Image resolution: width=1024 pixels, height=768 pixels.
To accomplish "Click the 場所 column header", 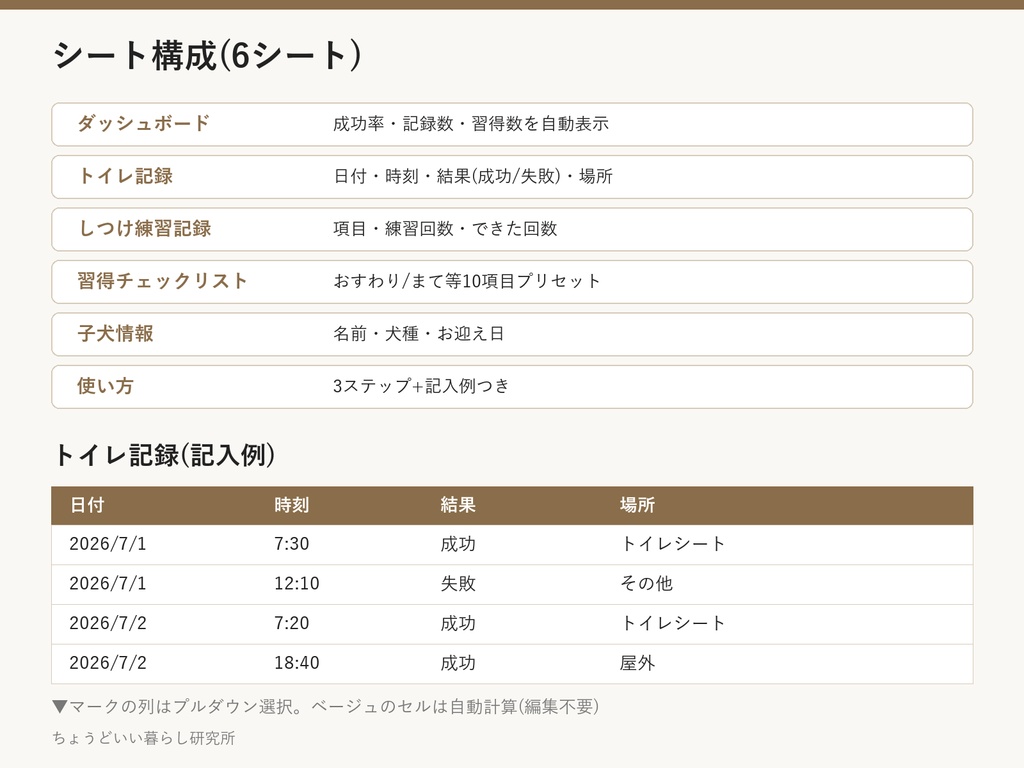I will (637, 505).
